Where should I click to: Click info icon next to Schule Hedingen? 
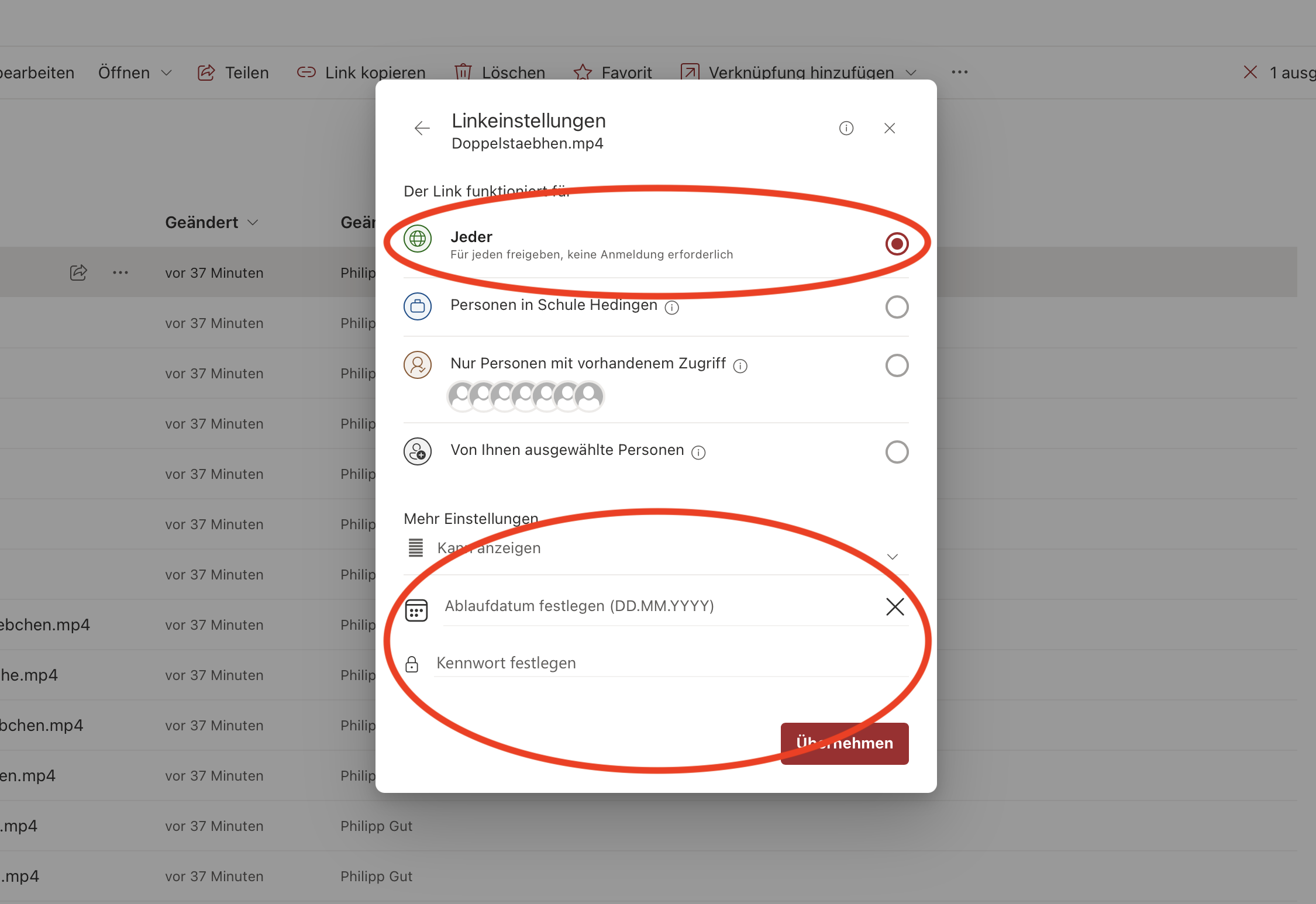click(672, 308)
